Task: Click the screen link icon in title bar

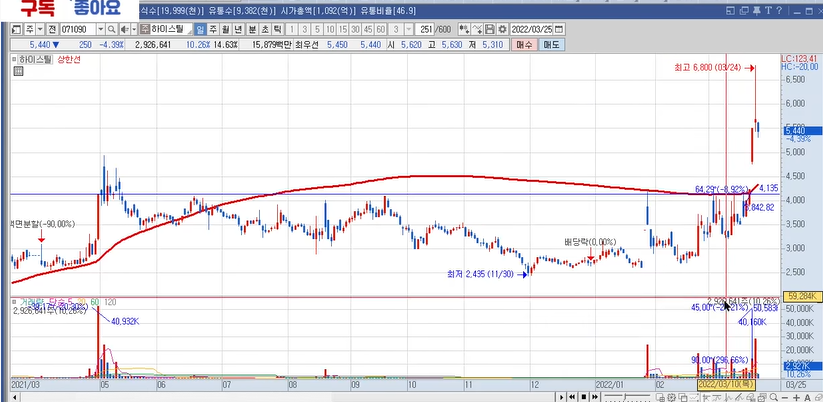Action: click(x=730, y=11)
